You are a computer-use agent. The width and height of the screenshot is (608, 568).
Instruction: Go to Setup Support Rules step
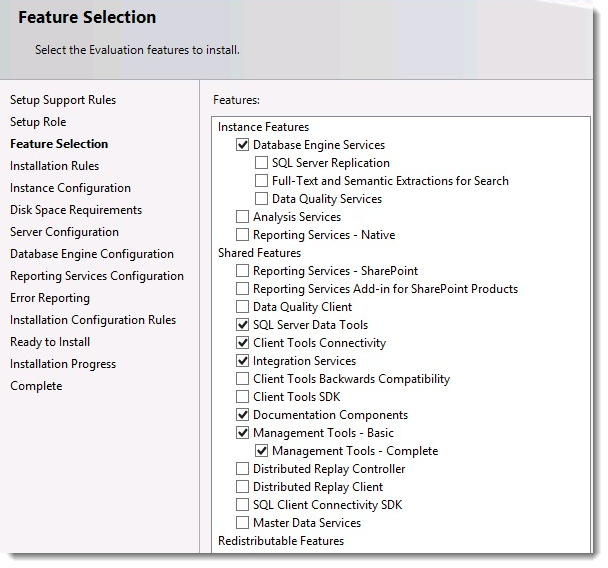click(x=63, y=100)
